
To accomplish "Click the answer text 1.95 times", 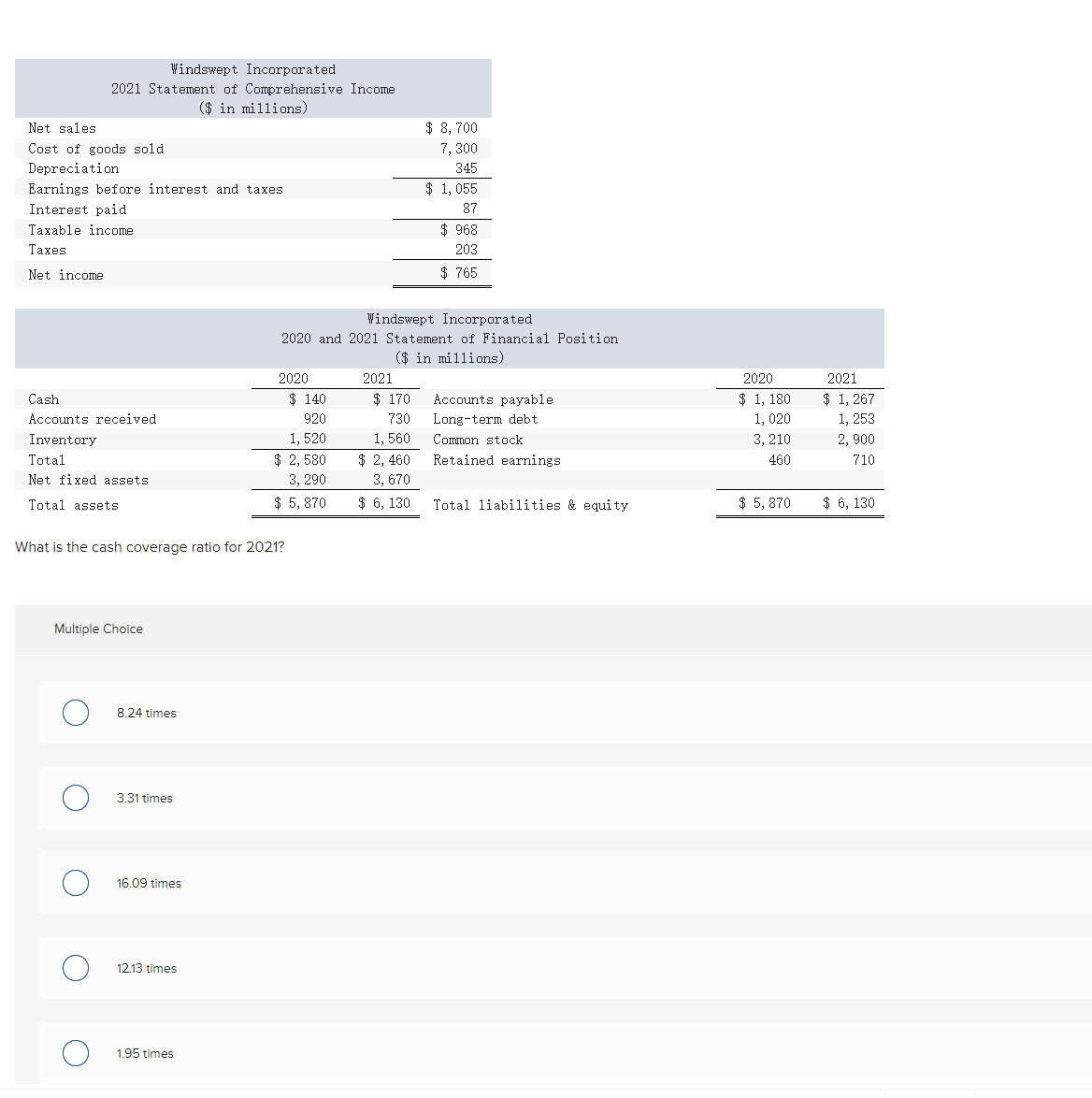I will [x=145, y=1053].
